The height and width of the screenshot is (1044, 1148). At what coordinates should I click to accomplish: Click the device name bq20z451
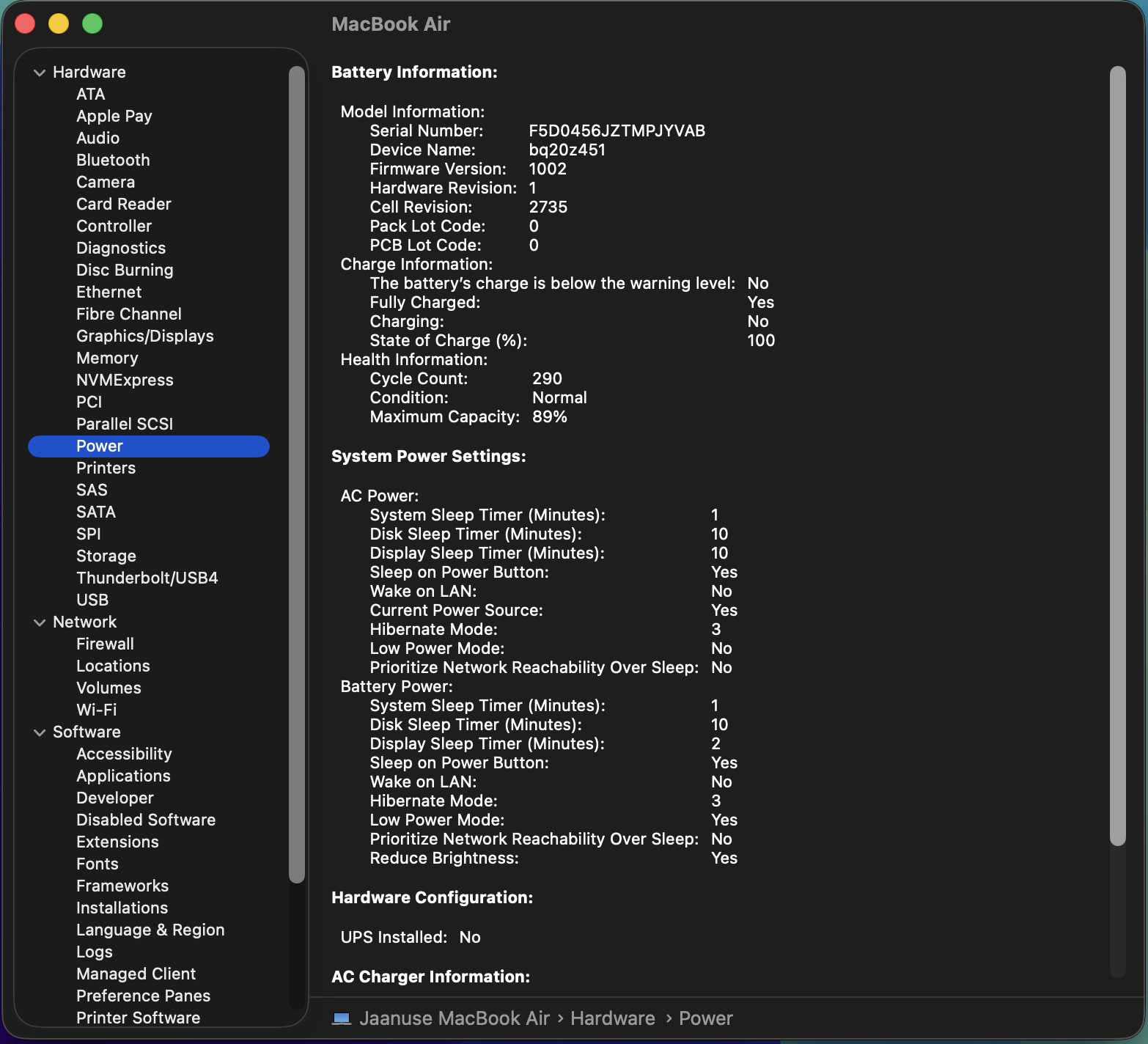tap(567, 150)
